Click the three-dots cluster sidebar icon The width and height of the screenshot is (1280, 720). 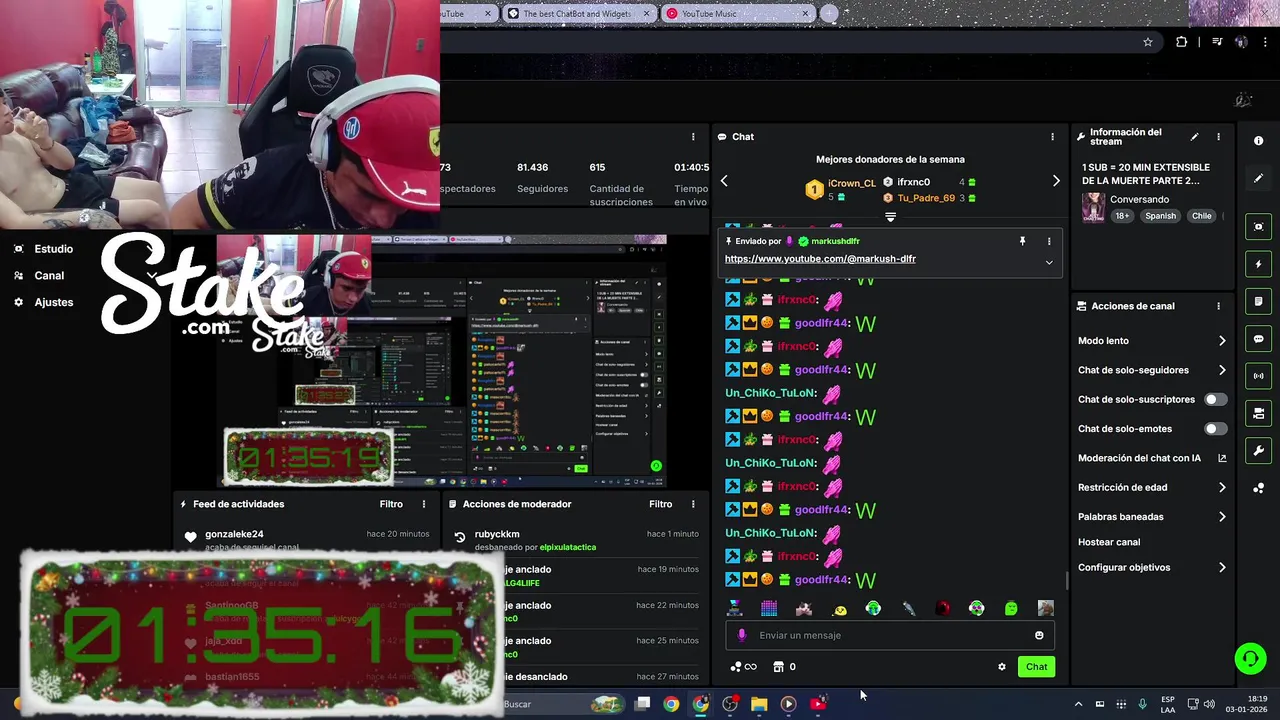(x=1258, y=488)
